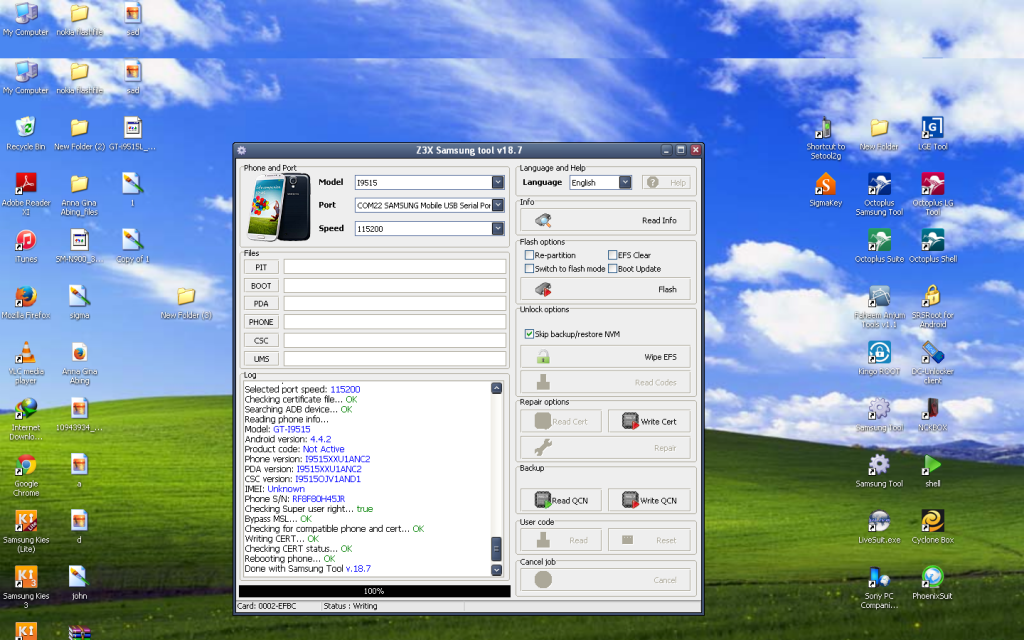Select the SRSRoot for Android icon
Viewport: 1024px width, 640px height.
[933, 306]
